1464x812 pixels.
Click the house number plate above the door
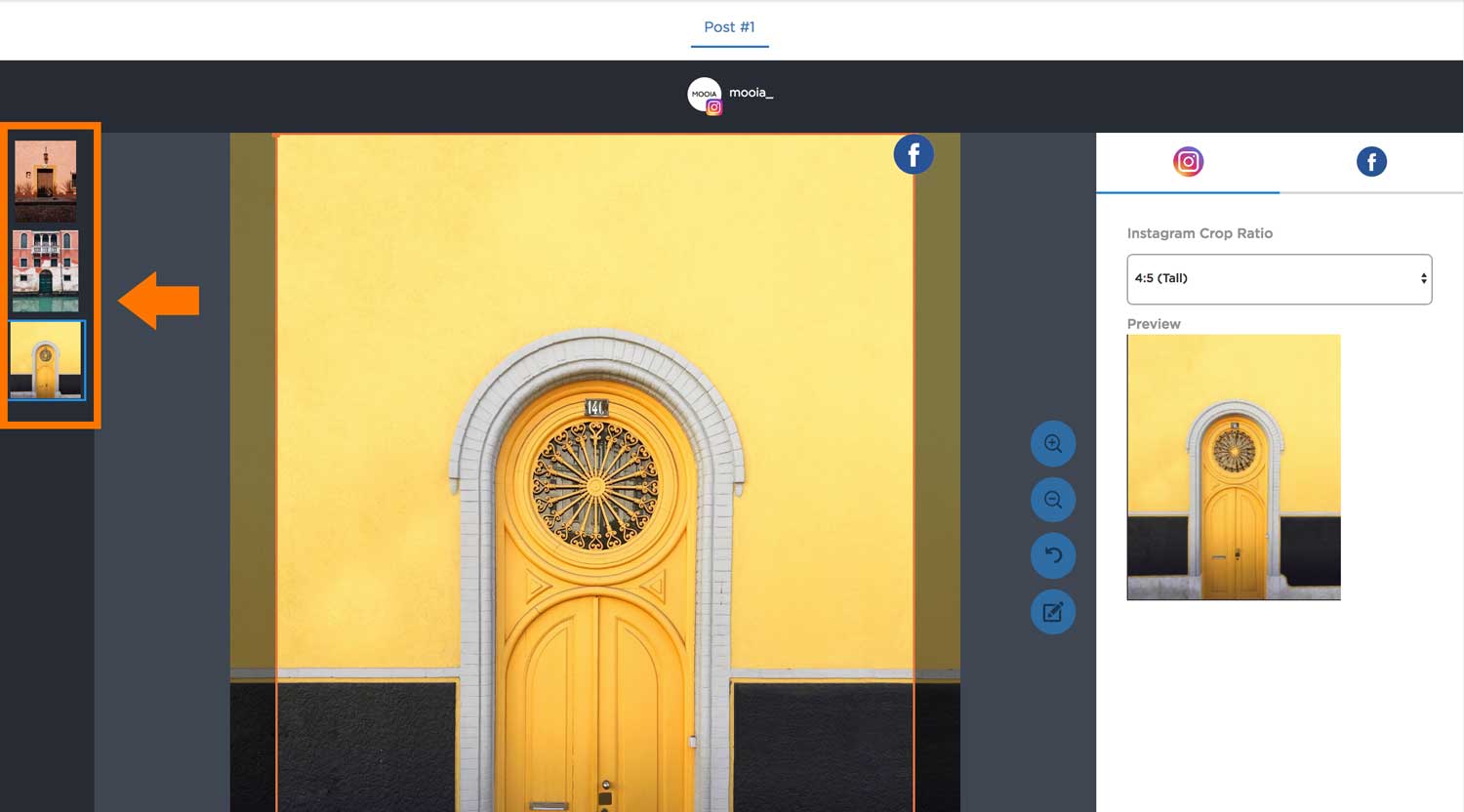[x=595, y=408]
